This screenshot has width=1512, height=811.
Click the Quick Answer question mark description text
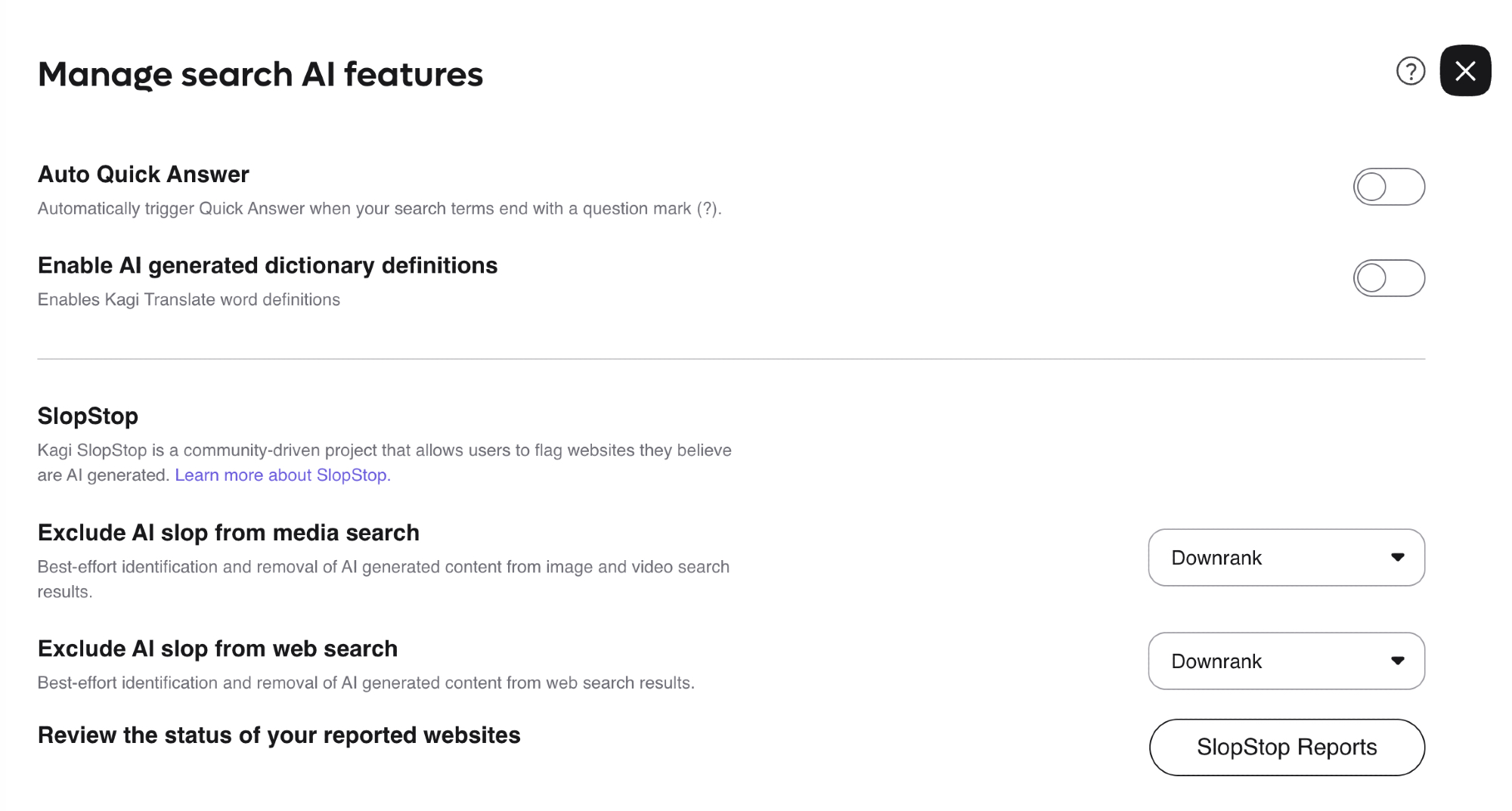380,209
